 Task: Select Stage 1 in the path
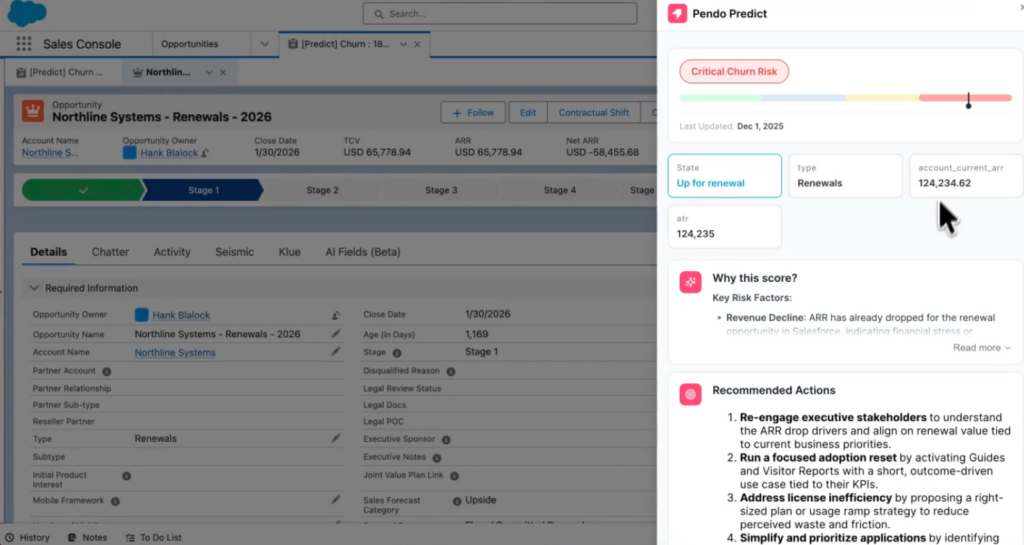click(x=203, y=190)
